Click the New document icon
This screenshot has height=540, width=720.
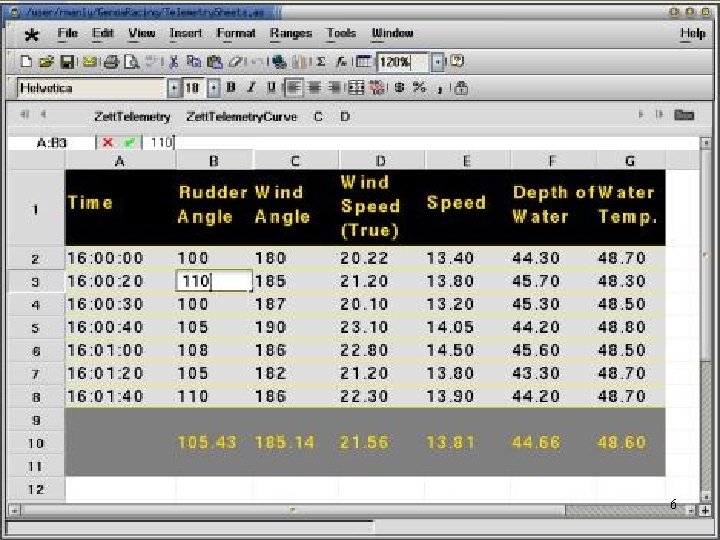tap(26, 62)
